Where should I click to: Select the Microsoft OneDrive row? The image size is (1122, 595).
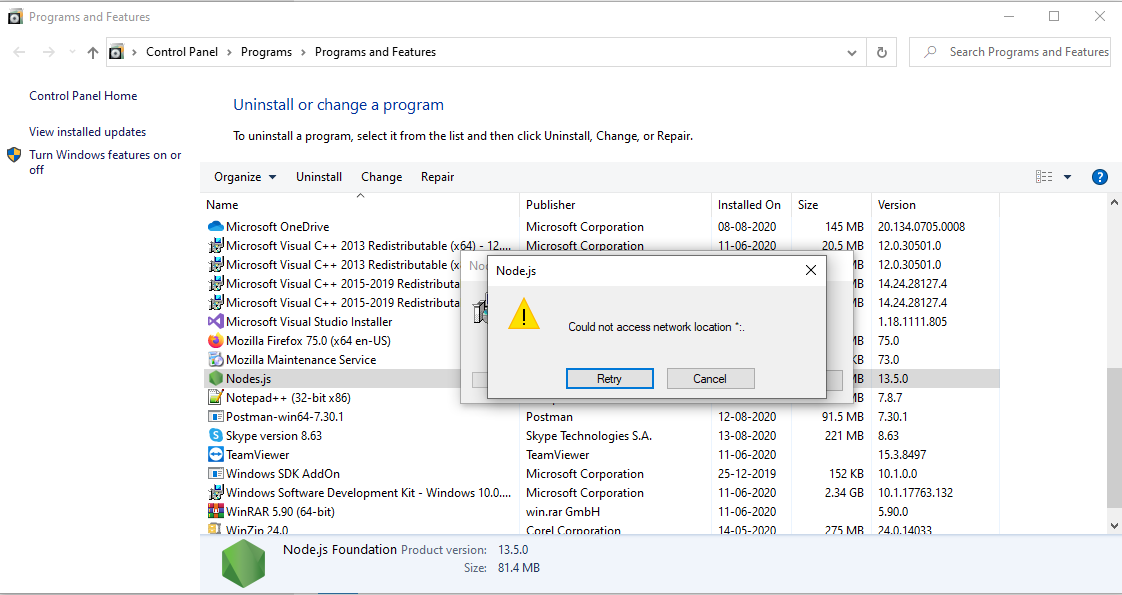600,227
